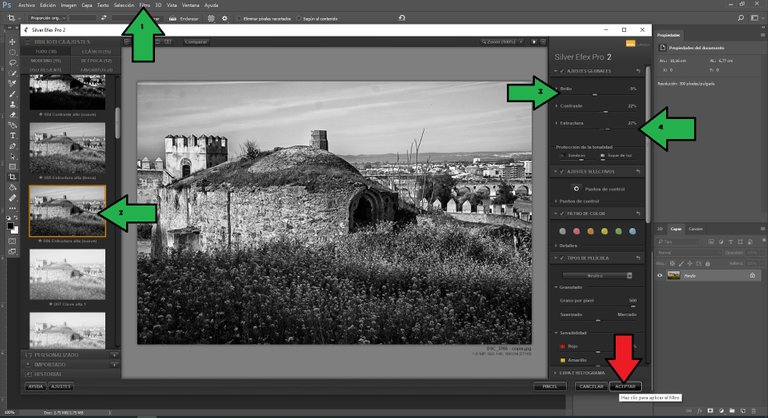Open the film type preset dropdown
This screenshot has width=768, height=418.
point(598,275)
